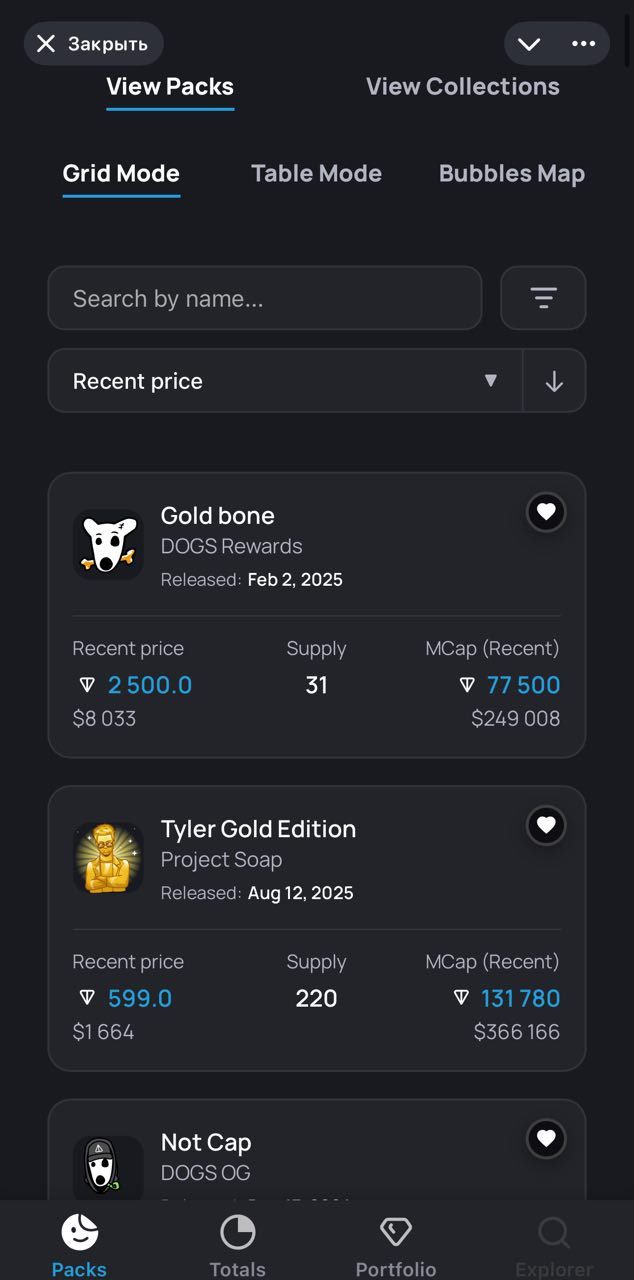
Task: Open the Explorer search icon
Action: [x=553, y=1232]
